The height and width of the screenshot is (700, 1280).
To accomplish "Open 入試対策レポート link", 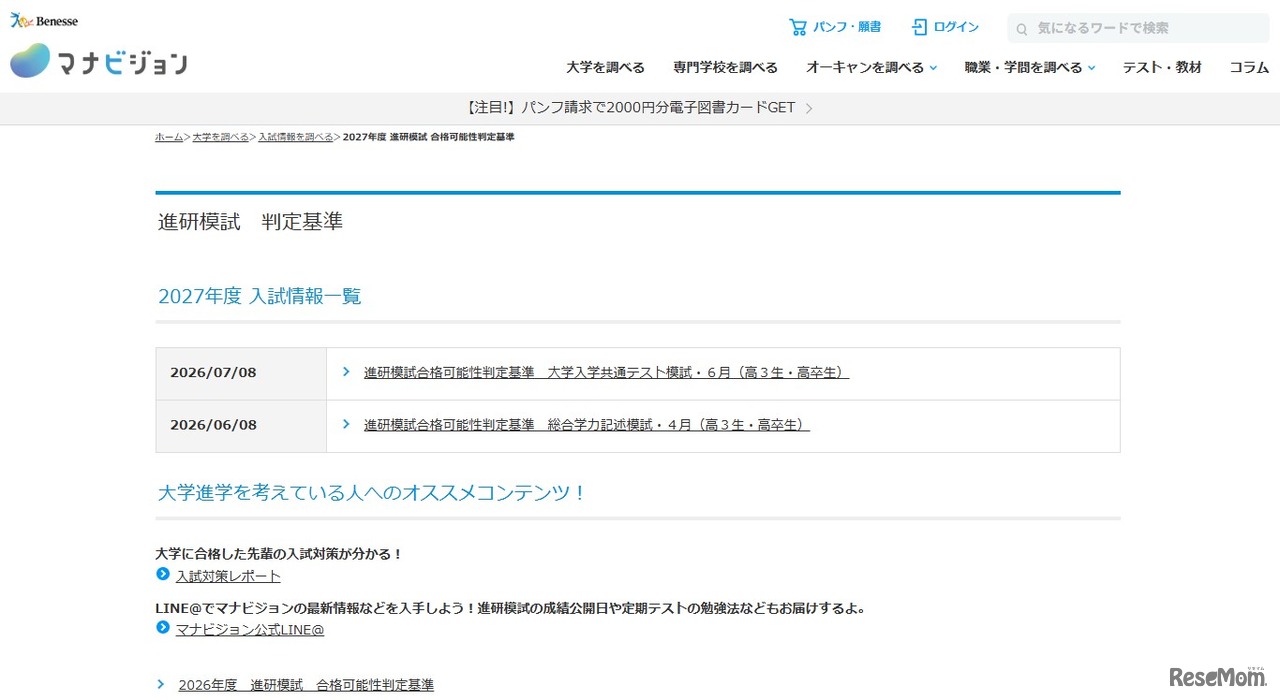I will 228,576.
